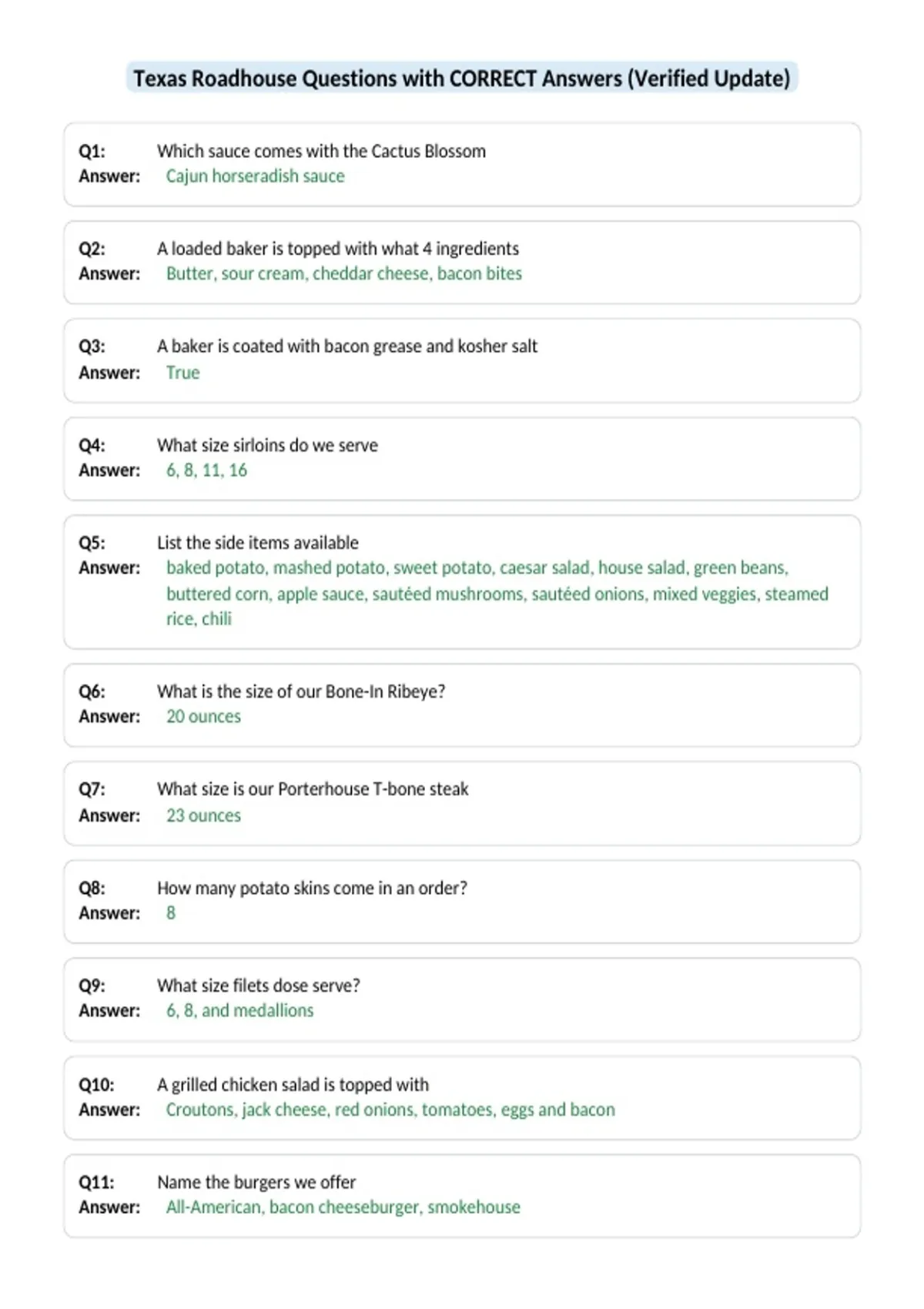This screenshot has width=924, height=1309.
Task: Click the Q2 loaded baker question
Action: (338, 249)
